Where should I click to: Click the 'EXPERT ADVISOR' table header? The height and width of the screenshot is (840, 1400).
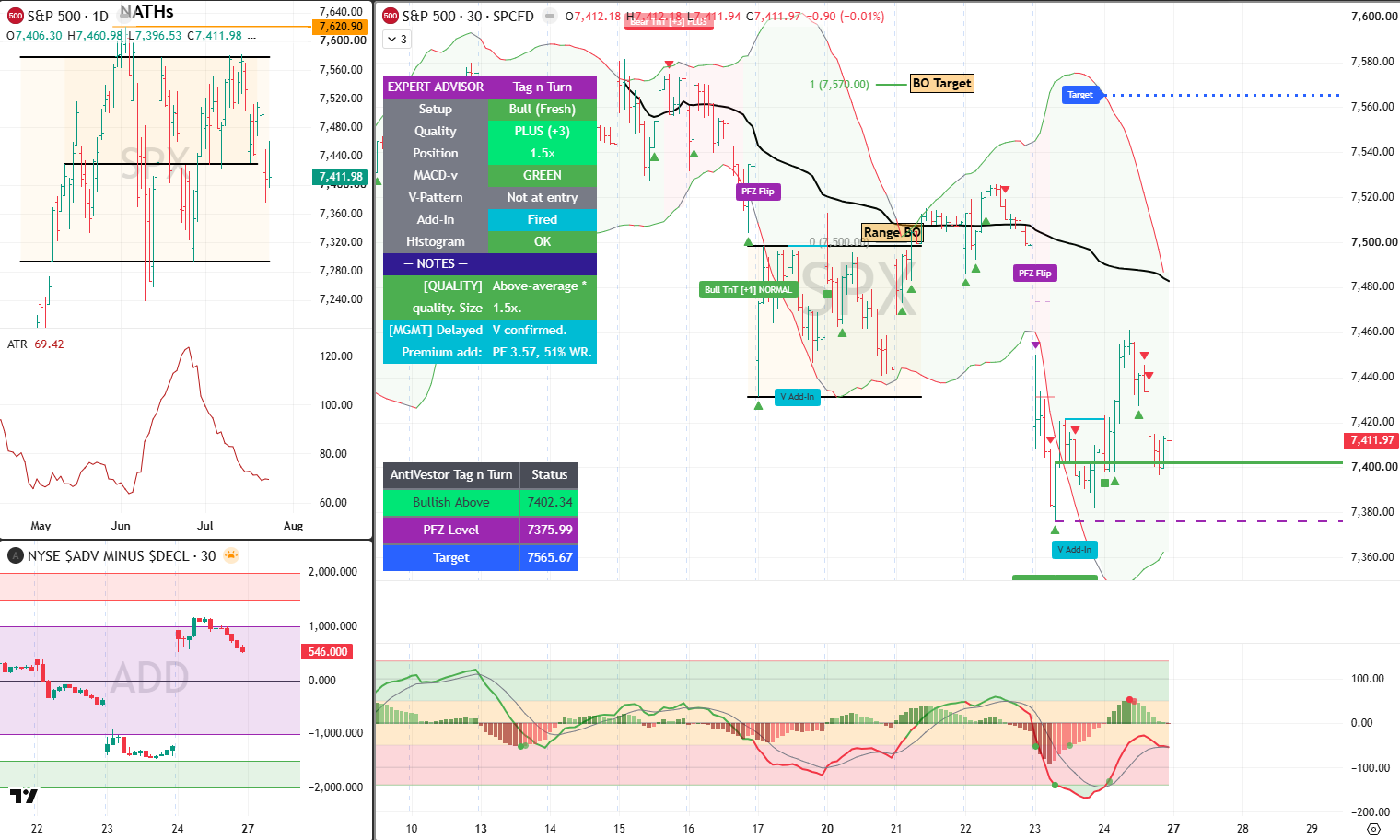(435, 87)
